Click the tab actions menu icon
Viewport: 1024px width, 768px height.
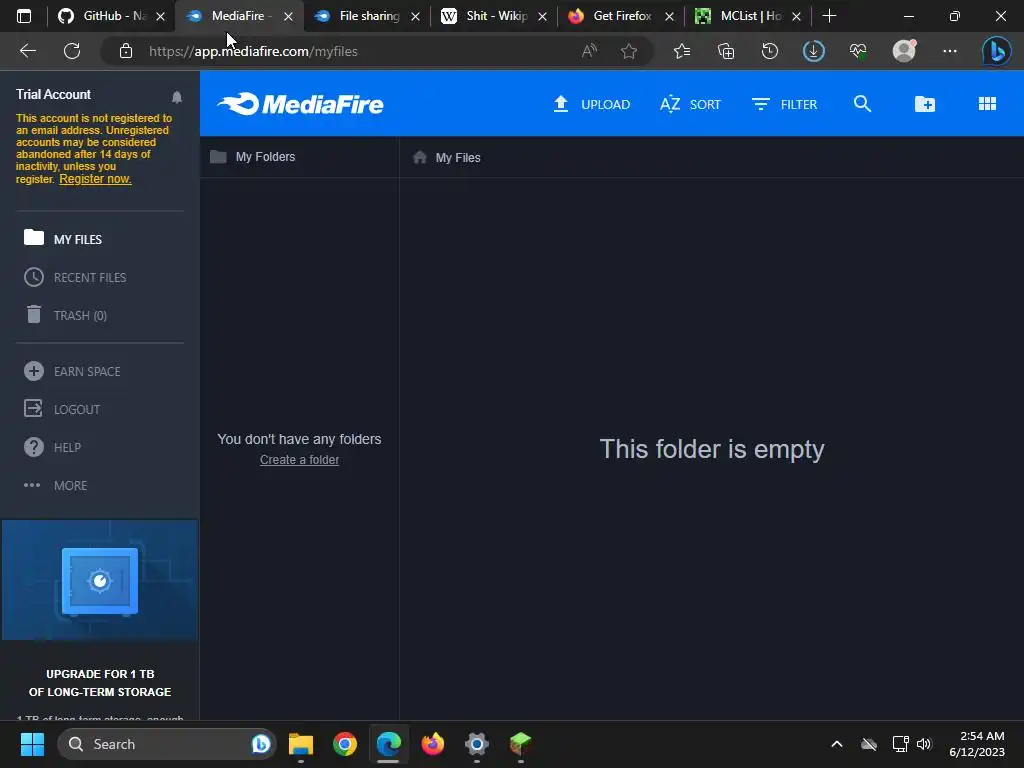point(24,16)
